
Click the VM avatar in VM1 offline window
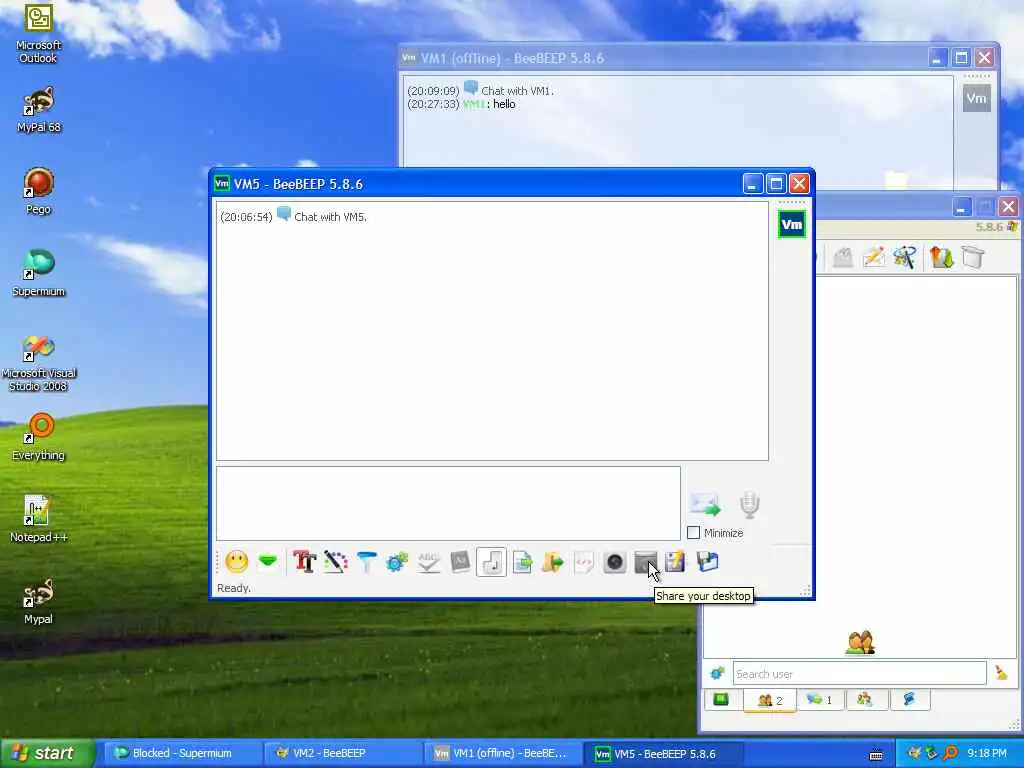976,98
